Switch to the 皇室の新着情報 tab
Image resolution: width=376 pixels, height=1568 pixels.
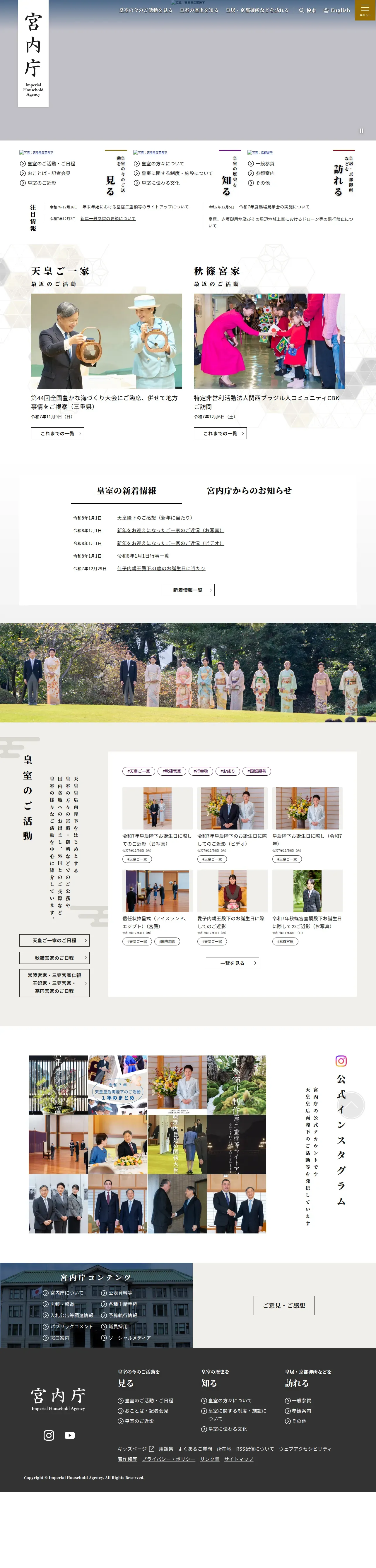click(x=126, y=491)
